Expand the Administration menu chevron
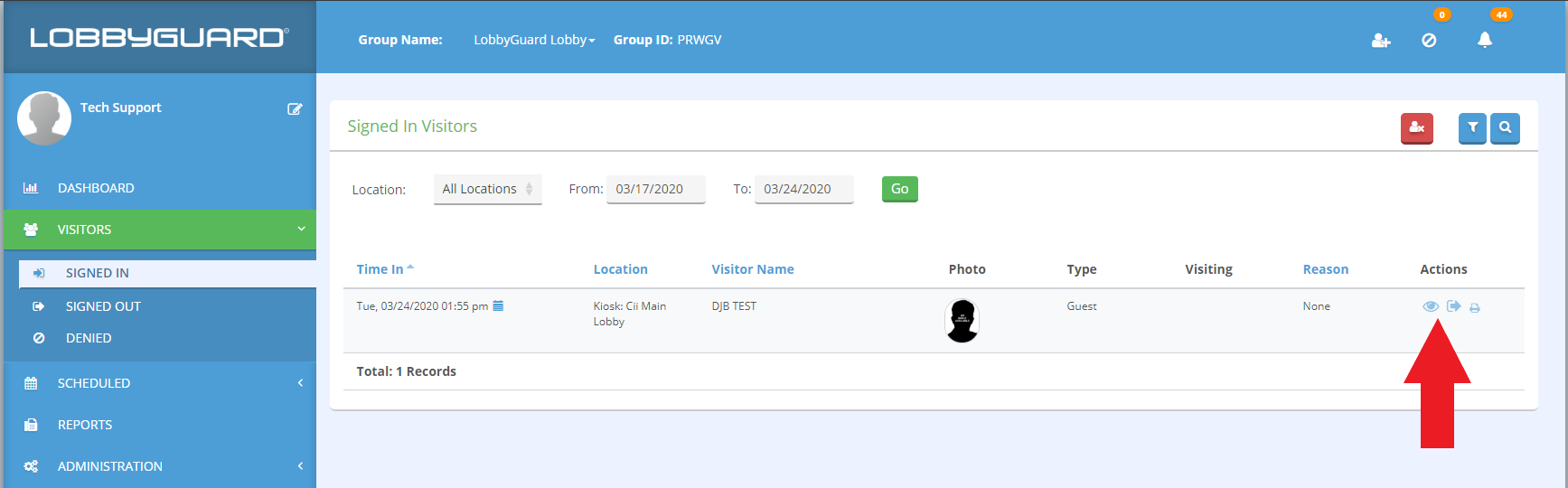 (300, 466)
